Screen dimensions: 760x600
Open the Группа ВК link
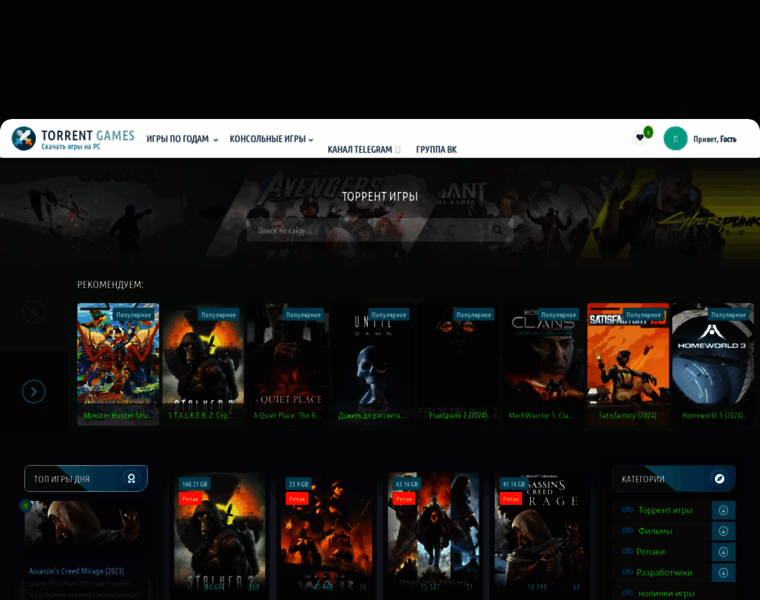click(x=436, y=149)
